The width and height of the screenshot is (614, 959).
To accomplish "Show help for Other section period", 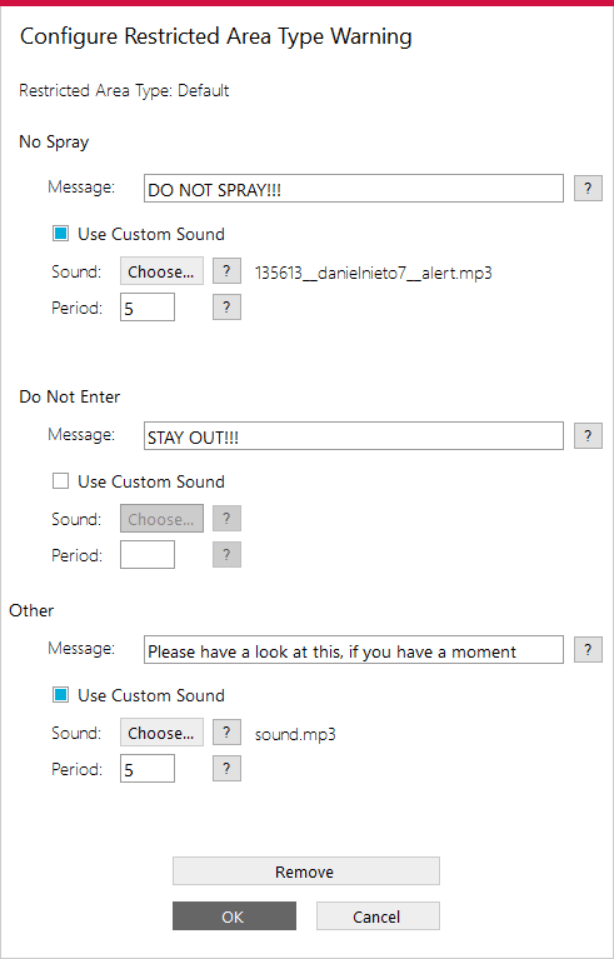I will [226, 769].
